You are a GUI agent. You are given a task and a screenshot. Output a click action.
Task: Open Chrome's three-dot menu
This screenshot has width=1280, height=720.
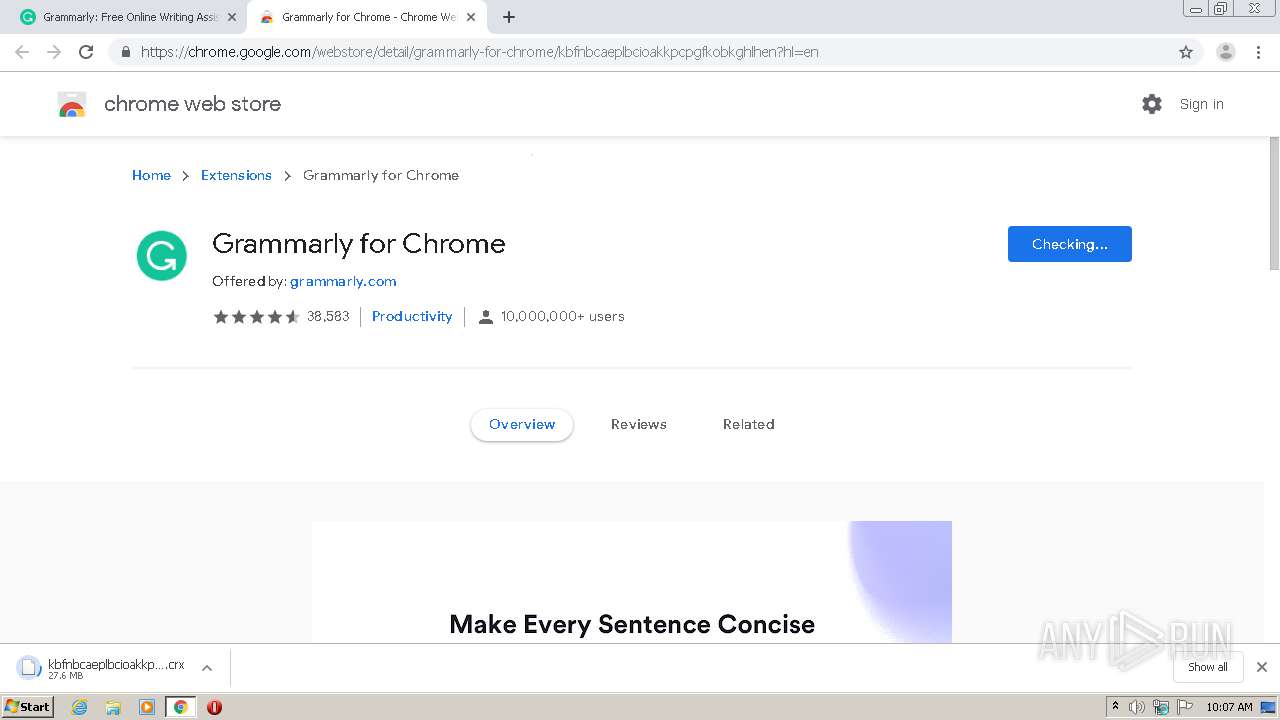click(1258, 52)
